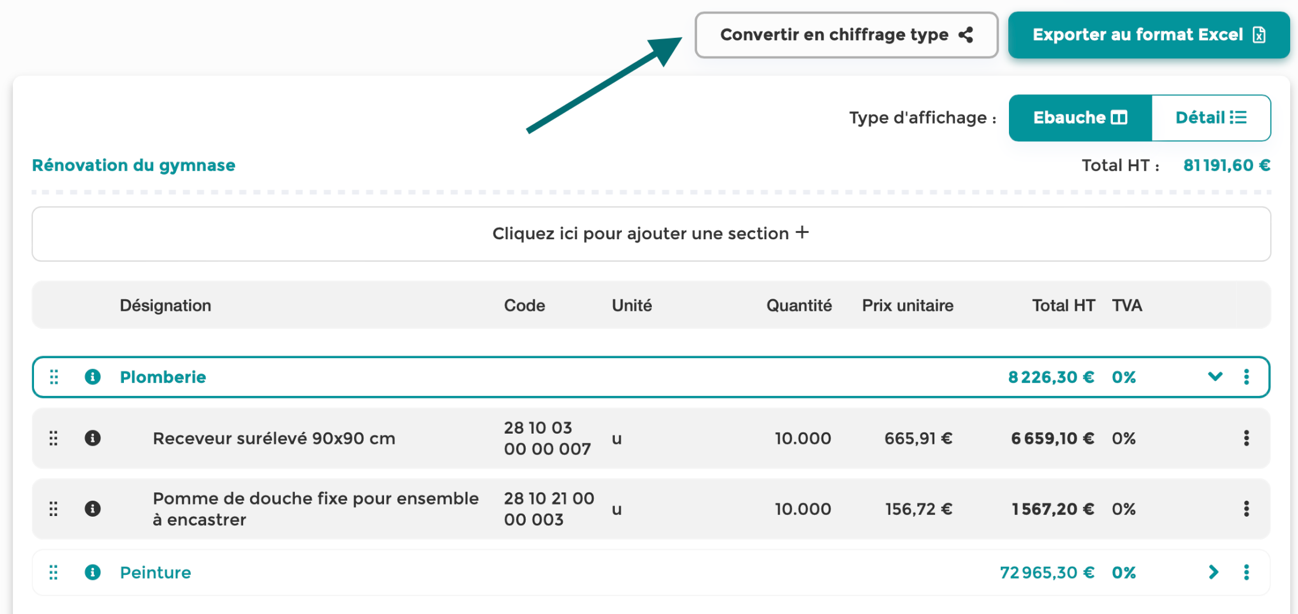Screen dimensions: 1298x614
Task: Click Exporter au format Excel button
Action: tap(1149, 35)
